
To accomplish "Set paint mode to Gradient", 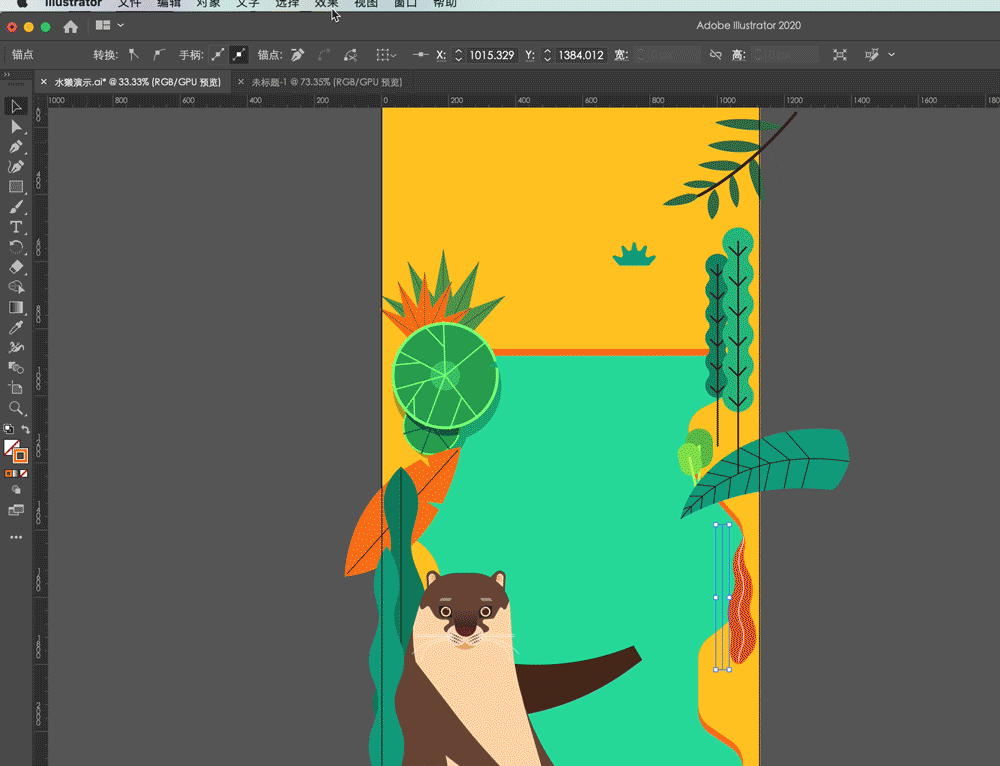I will [16, 473].
